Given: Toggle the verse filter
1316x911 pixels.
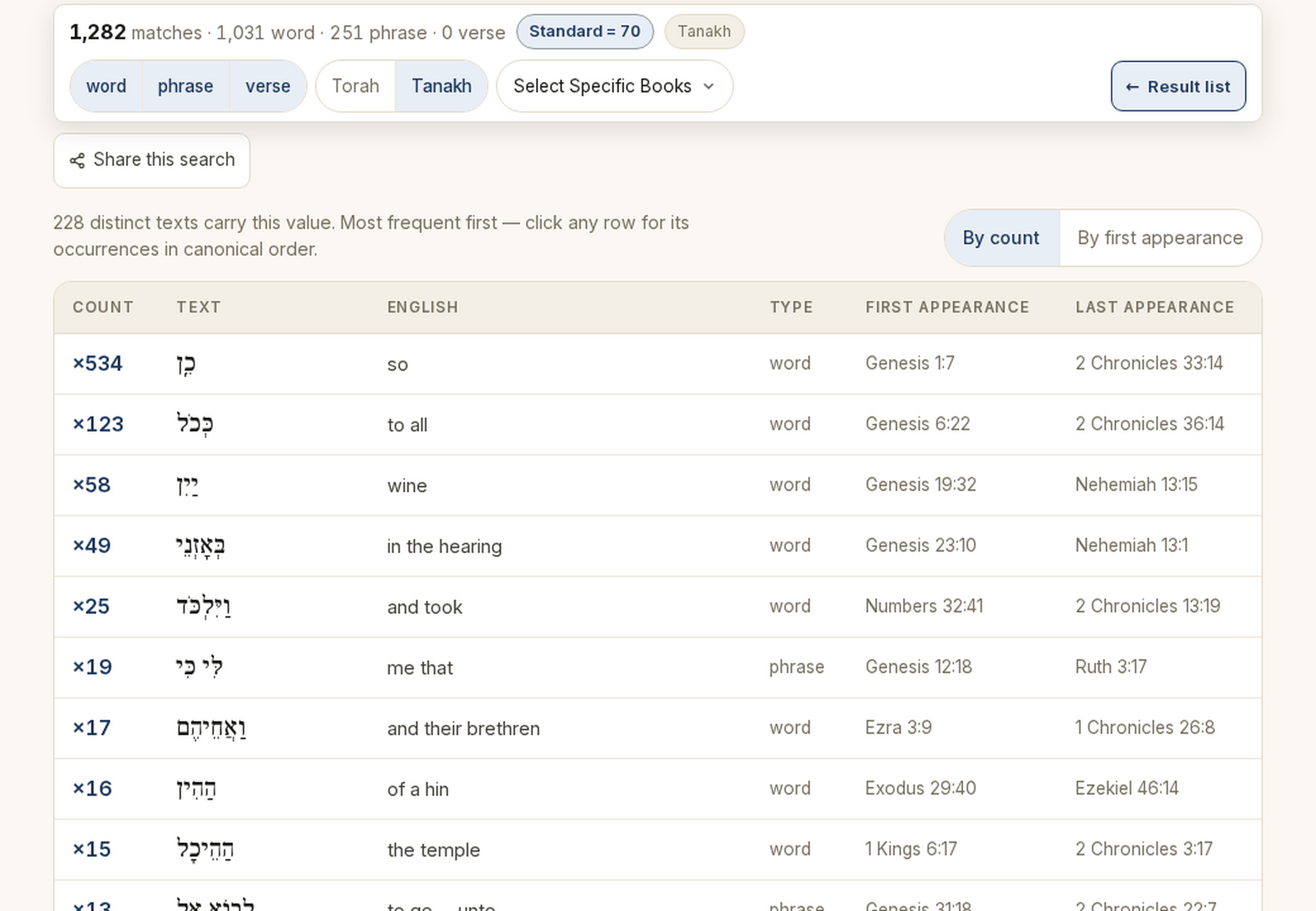Looking at the screenshot, I should 268,86.
